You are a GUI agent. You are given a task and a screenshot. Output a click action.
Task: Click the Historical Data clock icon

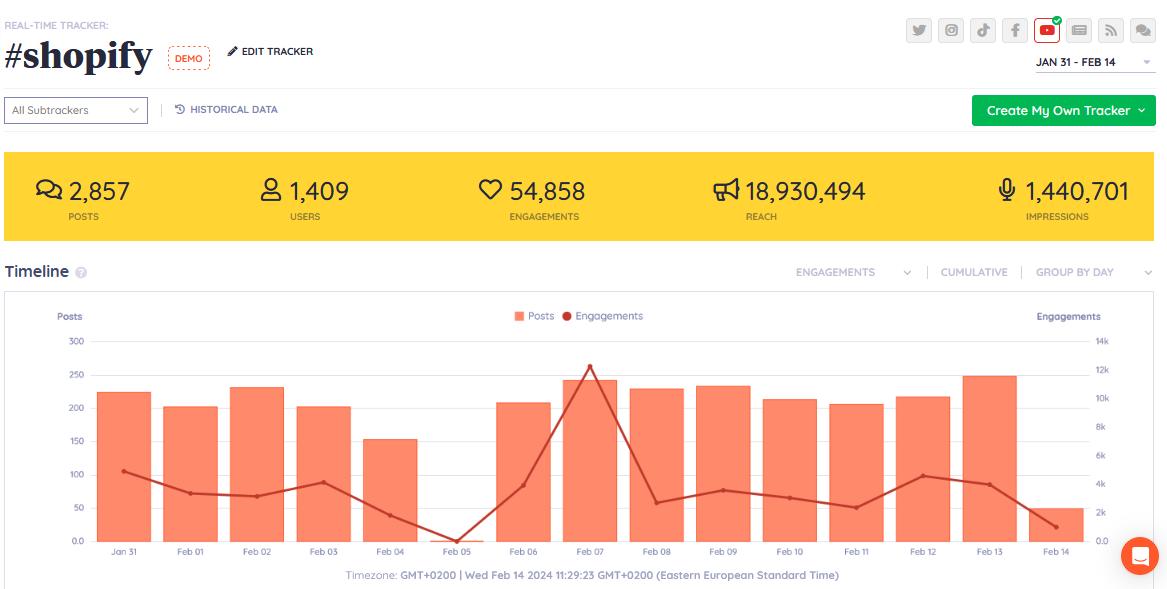179,109
